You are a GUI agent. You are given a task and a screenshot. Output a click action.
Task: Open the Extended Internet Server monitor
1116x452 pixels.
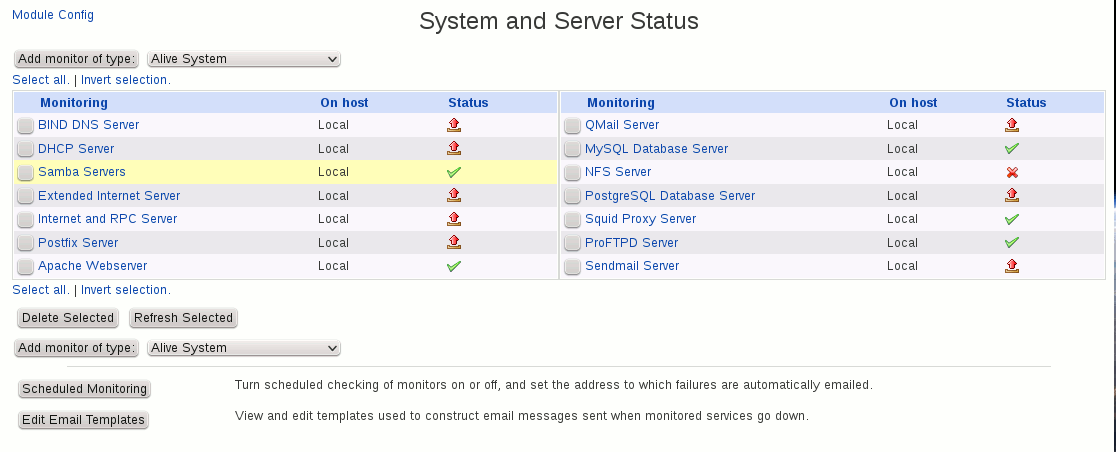pos(109,196)
